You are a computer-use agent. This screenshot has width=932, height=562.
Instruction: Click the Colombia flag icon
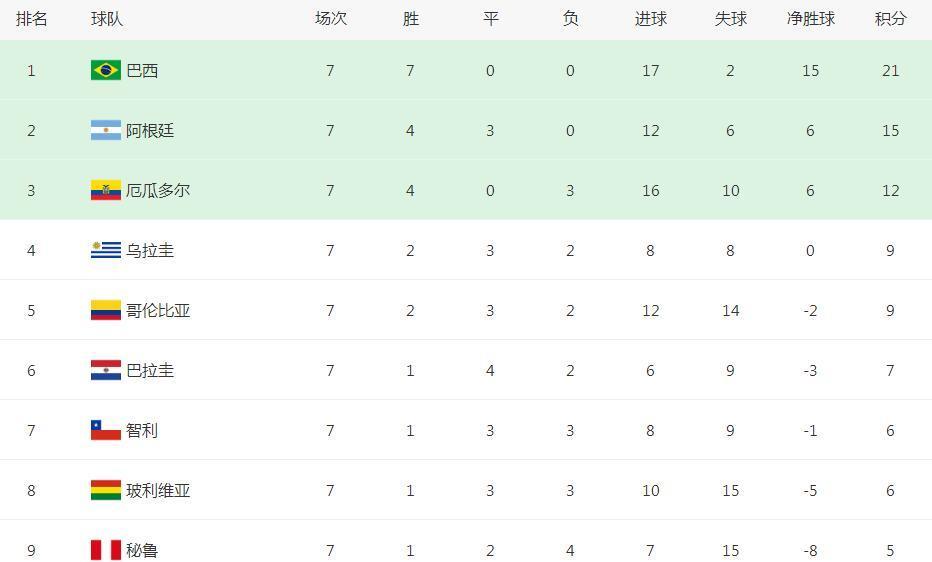click(x=105, y=310)
